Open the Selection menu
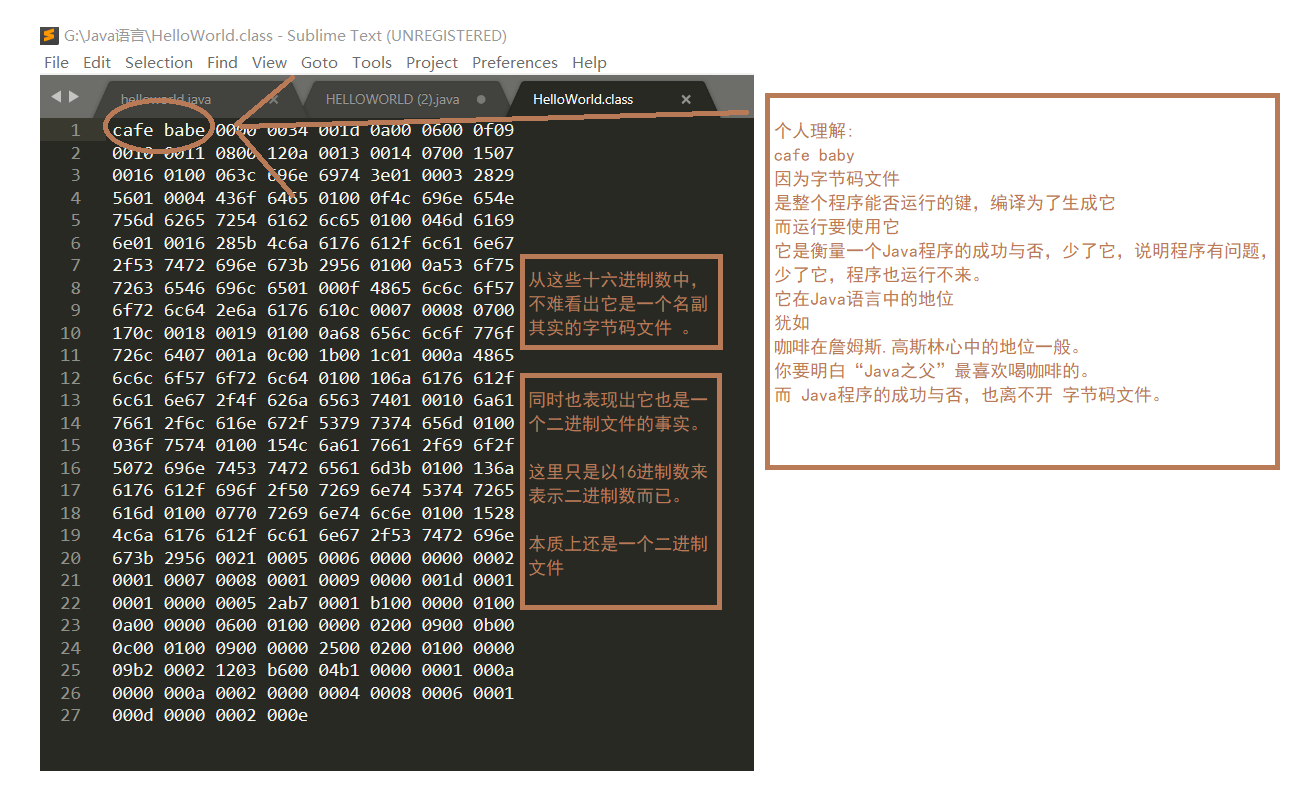 (159, 62)
